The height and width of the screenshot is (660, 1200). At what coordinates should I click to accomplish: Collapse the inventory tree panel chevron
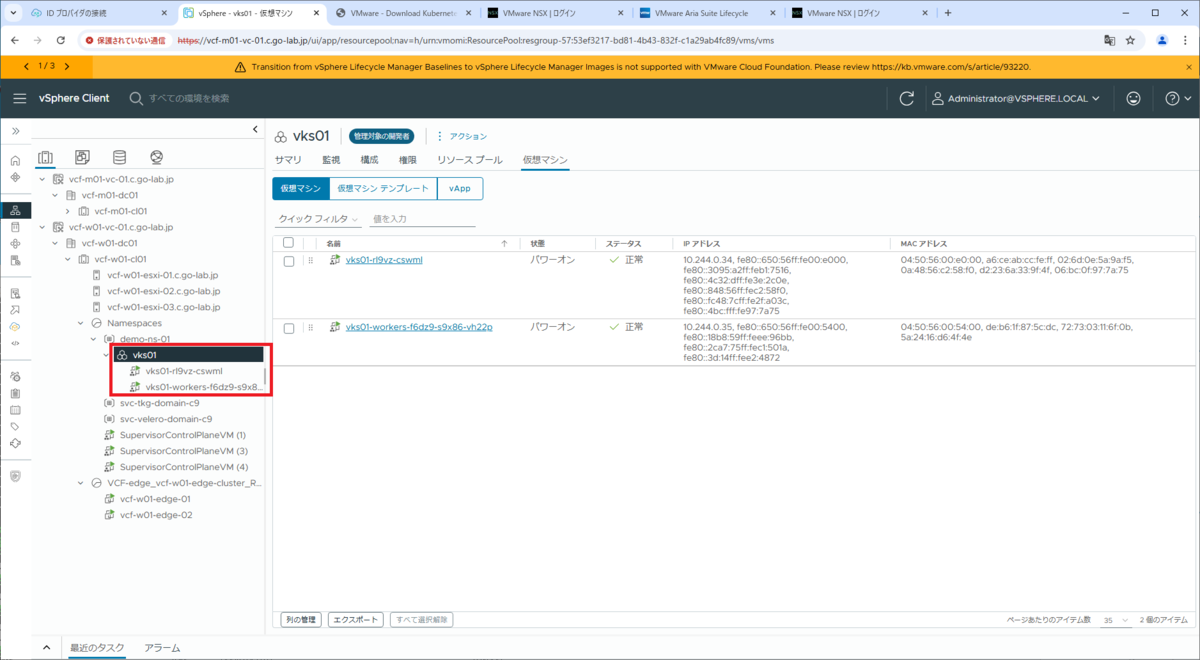[255, 130]
